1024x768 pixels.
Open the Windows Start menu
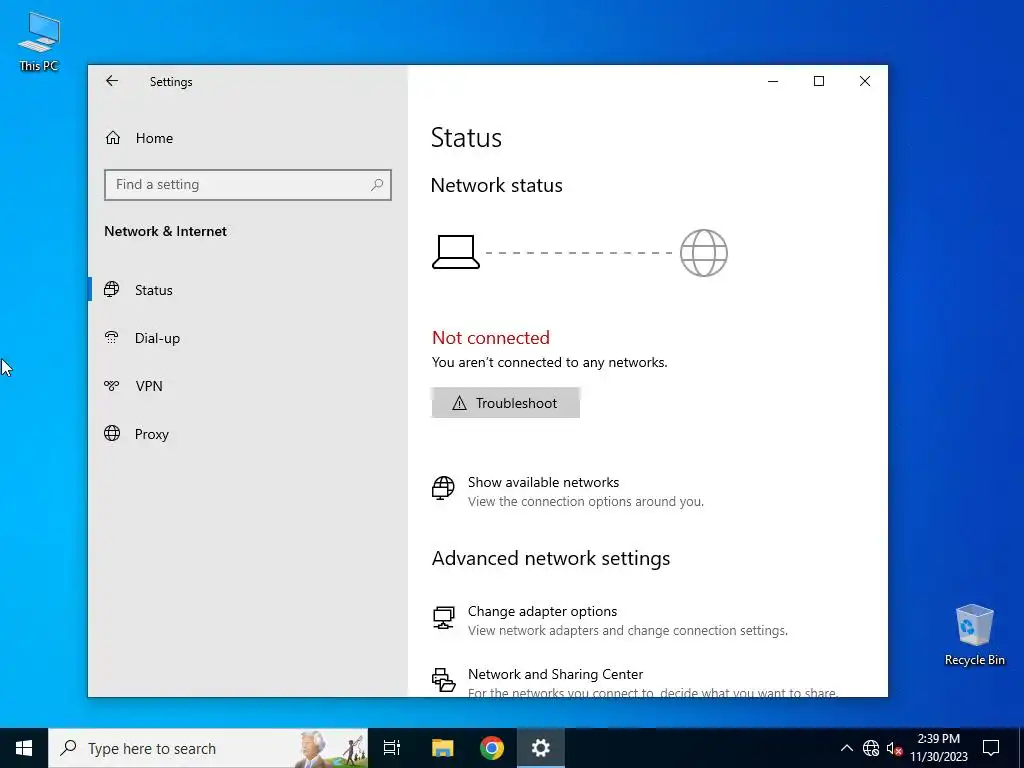tap(24, 748)
